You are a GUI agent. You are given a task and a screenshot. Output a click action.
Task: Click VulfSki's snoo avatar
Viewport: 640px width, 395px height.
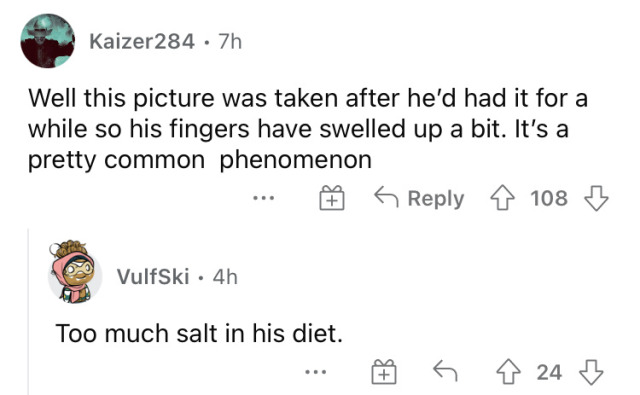tap(75, 272)
